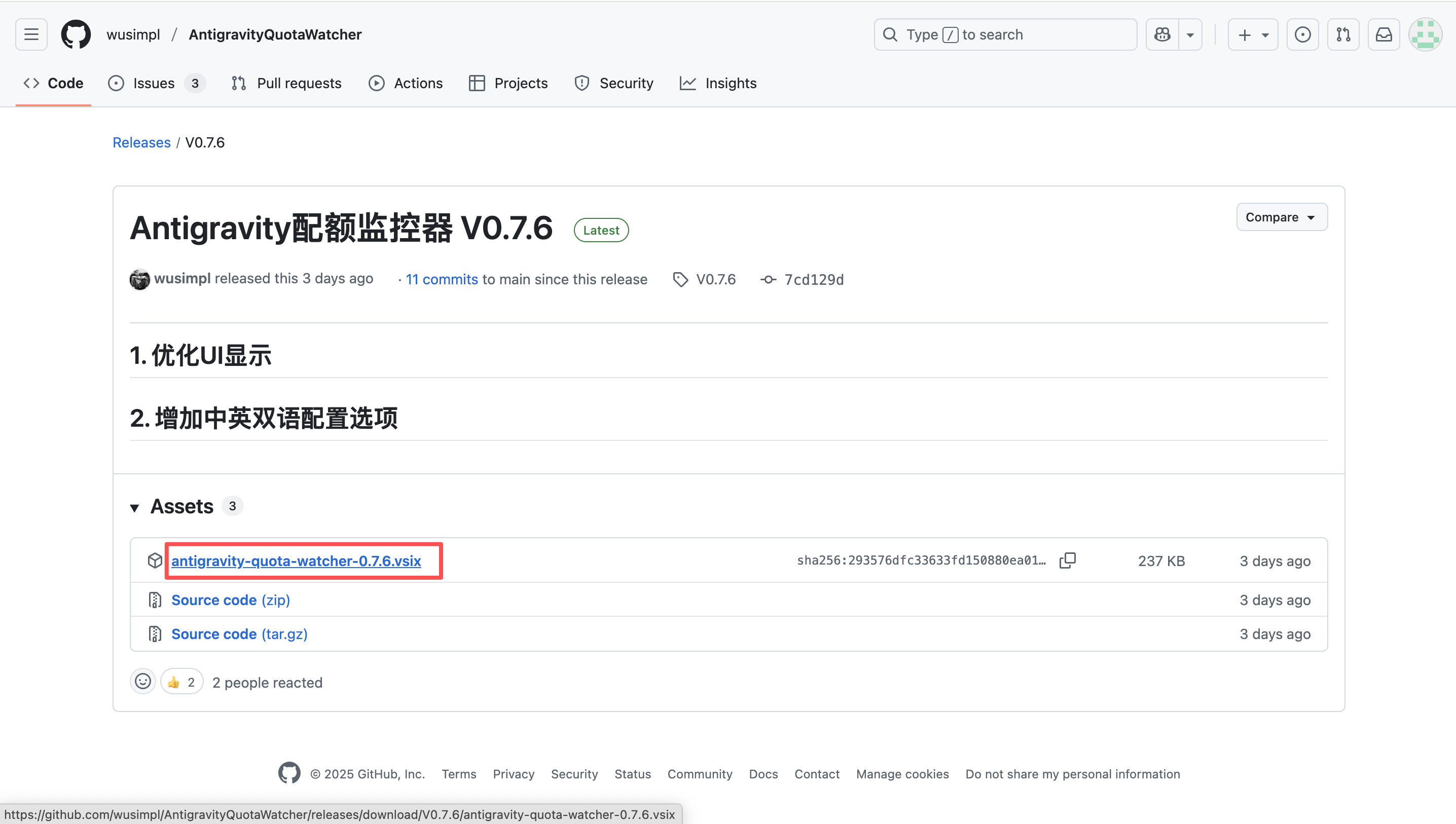Toggle the thumbs up reaction
The height and width of the screenshot is (824, 1456).
click(181, 682)
